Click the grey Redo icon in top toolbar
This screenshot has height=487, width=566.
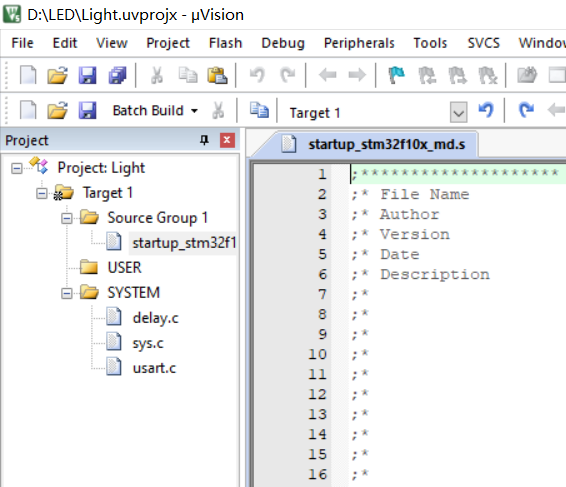[288, 75]
